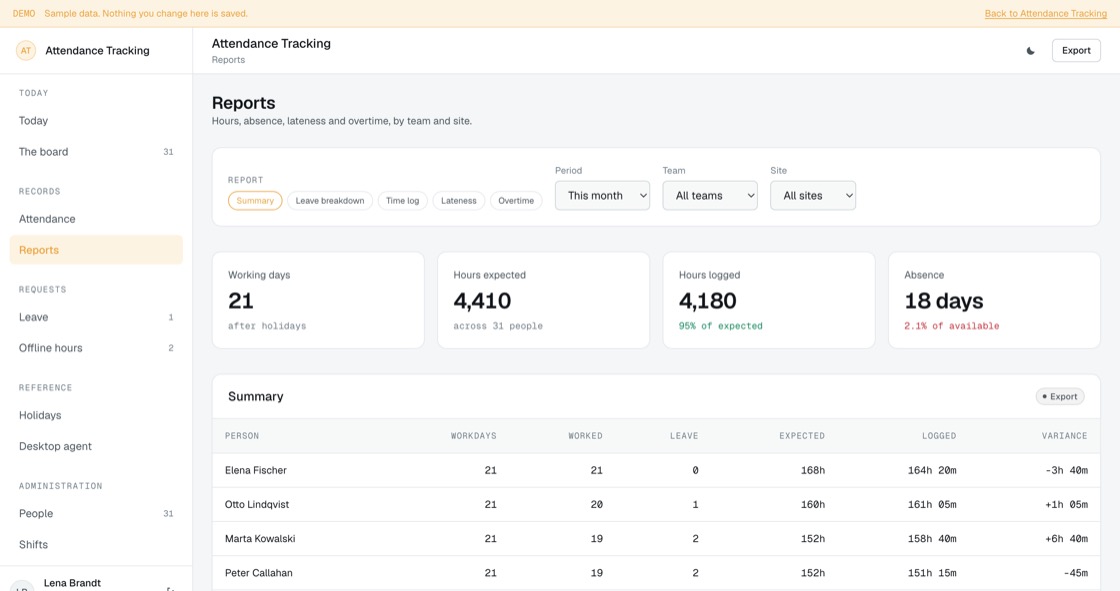Click Elena Fischer expected 168h
The image size is (1120, 591).
[x=813, y=470]
